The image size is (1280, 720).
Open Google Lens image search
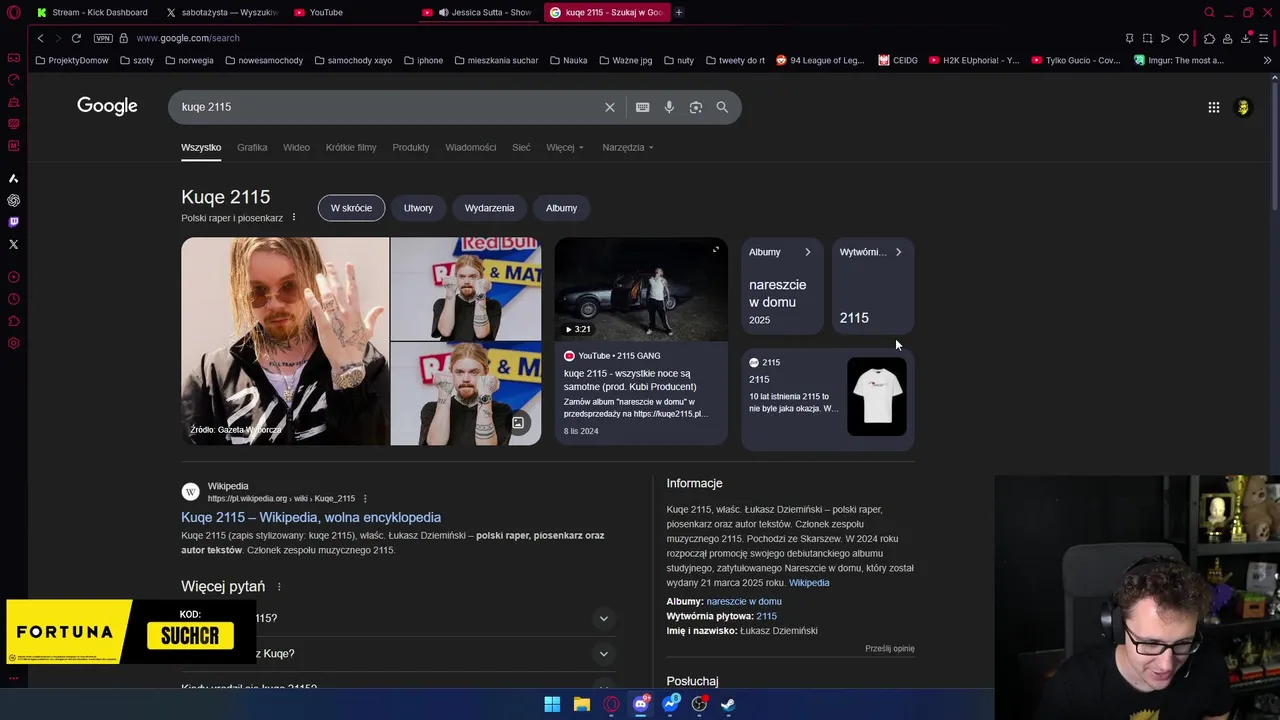coord(696,107)
